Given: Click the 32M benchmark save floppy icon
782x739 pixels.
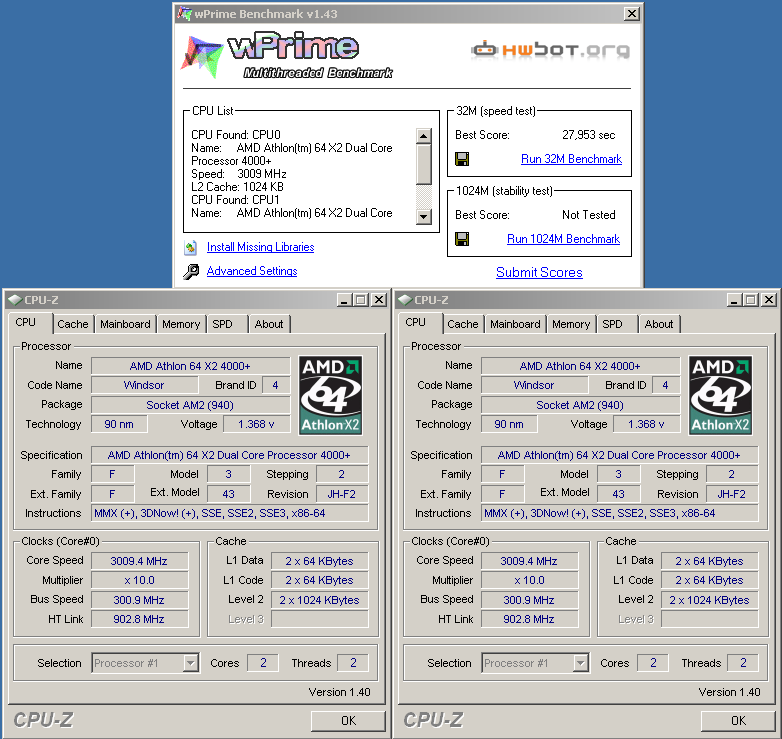Looking at the screenshot, I should (462, 159).
